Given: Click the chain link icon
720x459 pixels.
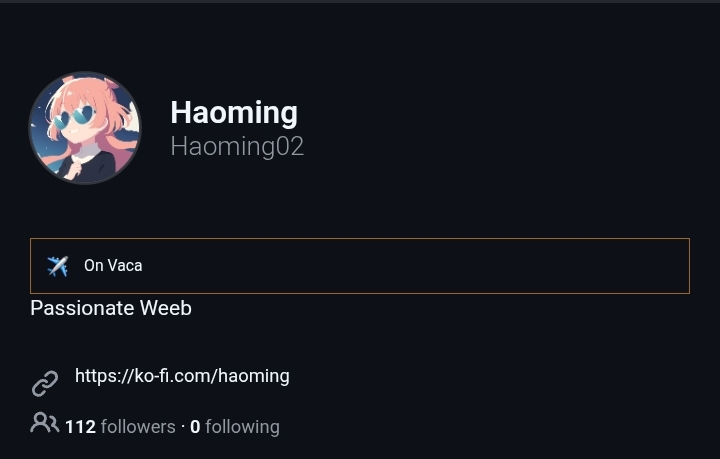Looking at the screenshot, I should [x=45, y=383].
